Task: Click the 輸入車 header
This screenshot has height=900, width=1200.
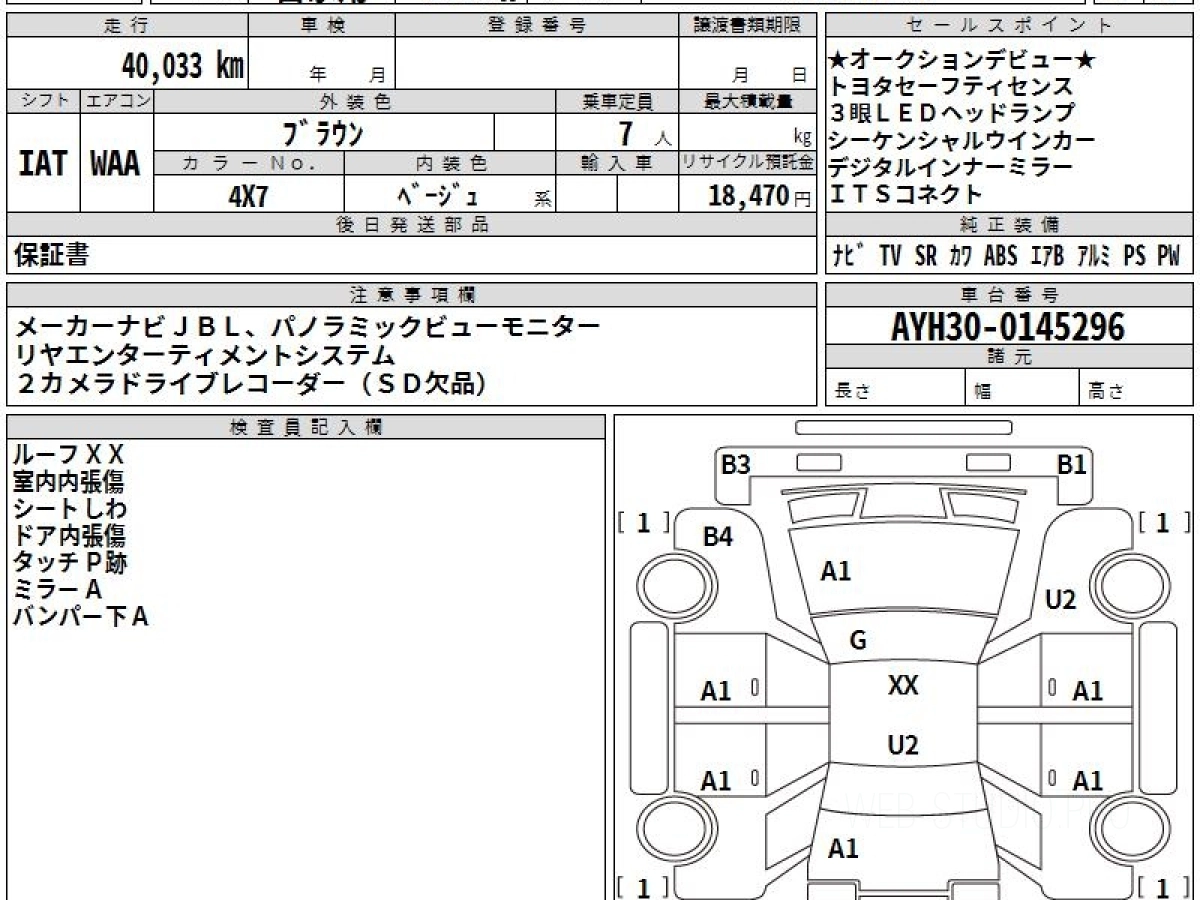Action: (618, 163)
